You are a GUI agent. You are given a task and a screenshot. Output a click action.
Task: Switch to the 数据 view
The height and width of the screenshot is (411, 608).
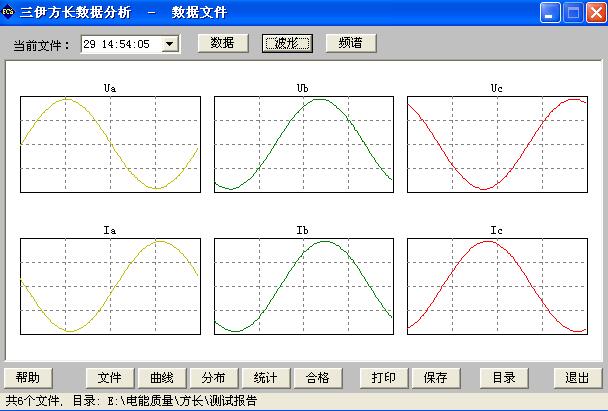[x=223, y=43]
